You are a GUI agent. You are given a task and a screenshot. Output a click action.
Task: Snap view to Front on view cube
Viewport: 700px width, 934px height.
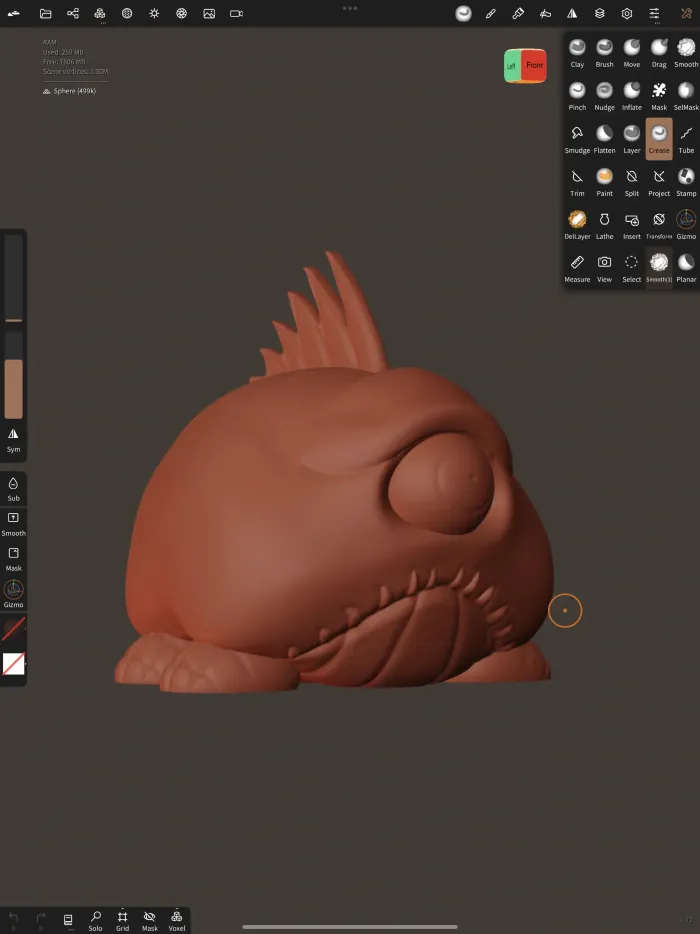(535, 66)
